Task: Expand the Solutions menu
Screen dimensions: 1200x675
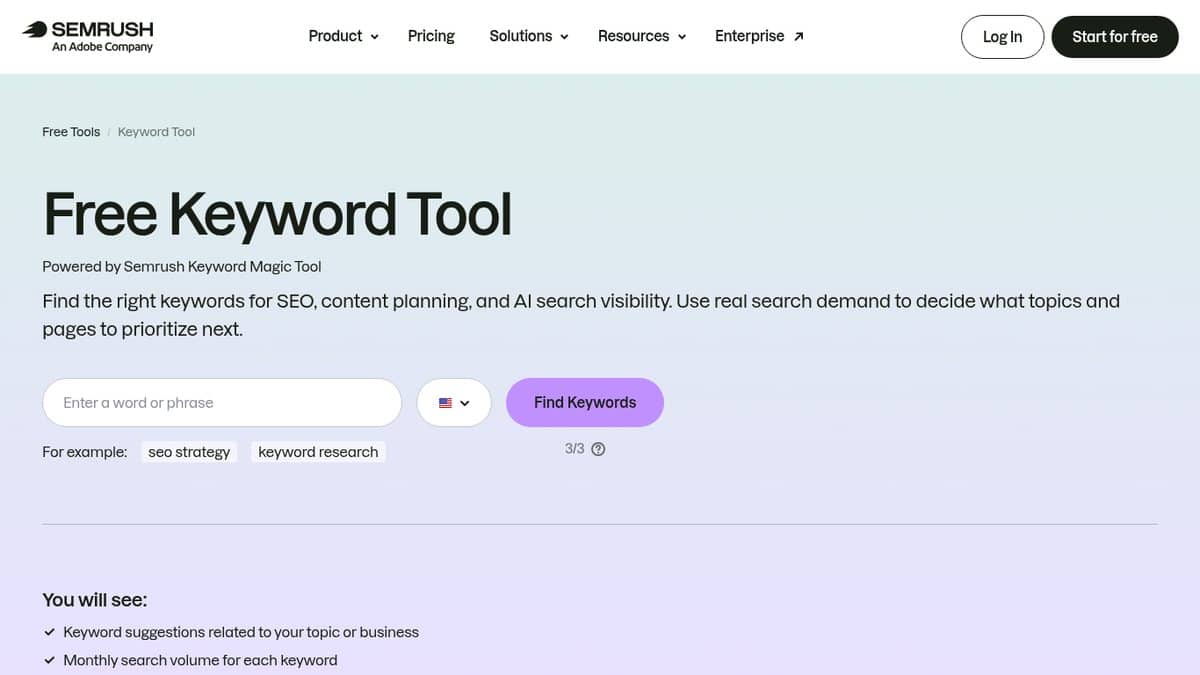Action: point(529,36)
